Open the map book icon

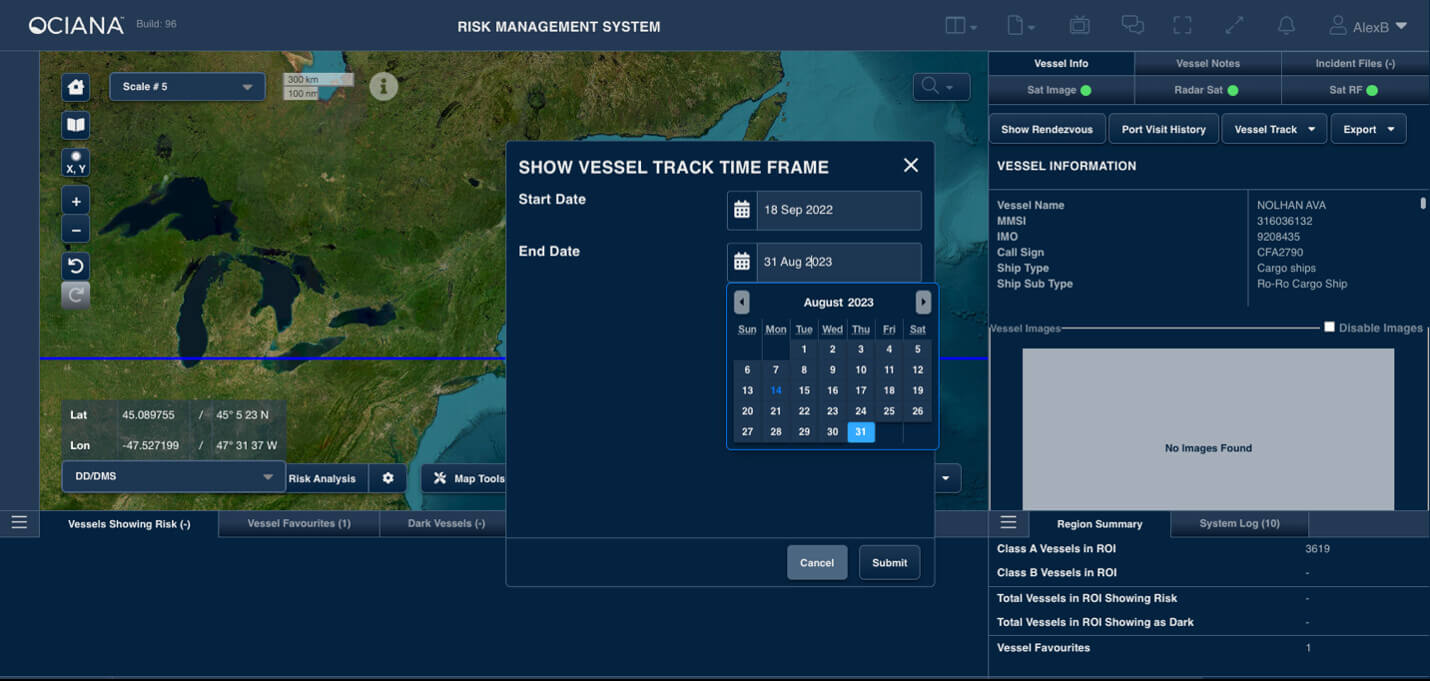(x=76, y=125)
